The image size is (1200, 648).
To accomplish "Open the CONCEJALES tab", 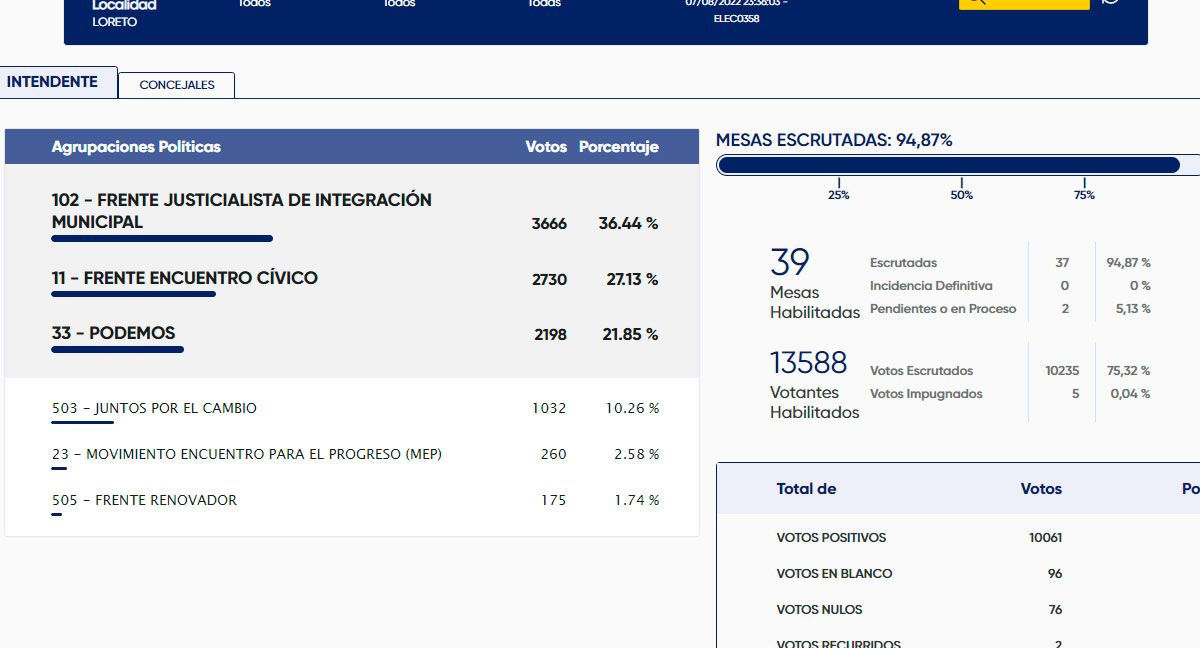I will [176, 85].
